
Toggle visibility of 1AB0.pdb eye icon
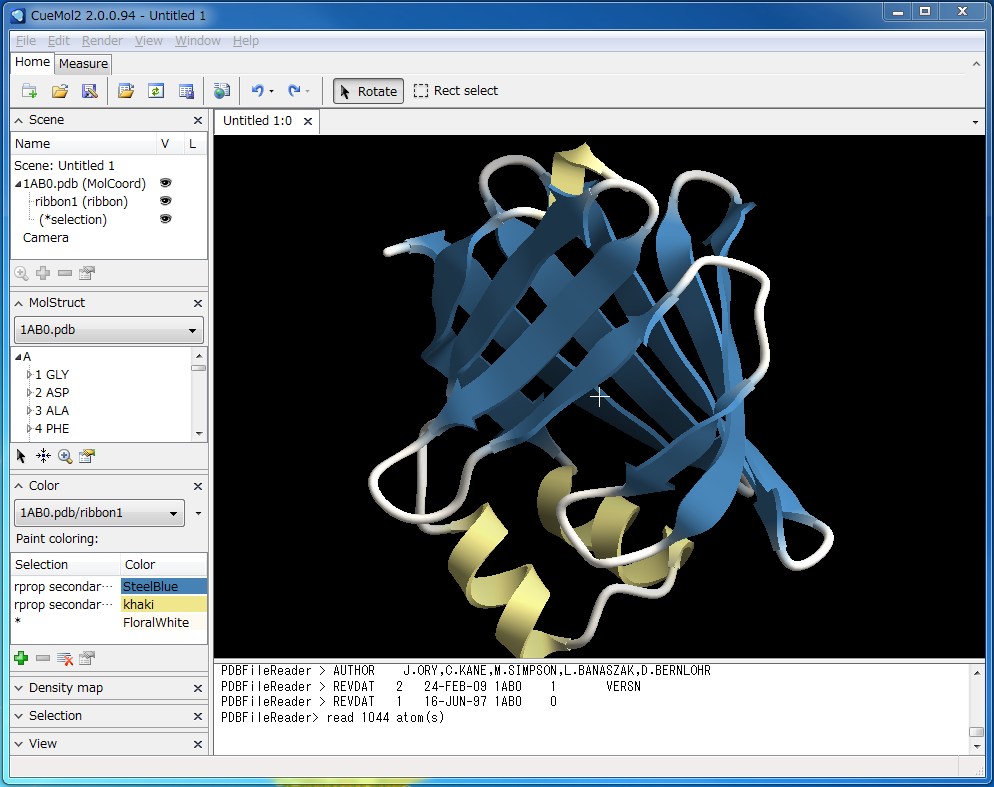pyautogui.click(x=165, y=183)
